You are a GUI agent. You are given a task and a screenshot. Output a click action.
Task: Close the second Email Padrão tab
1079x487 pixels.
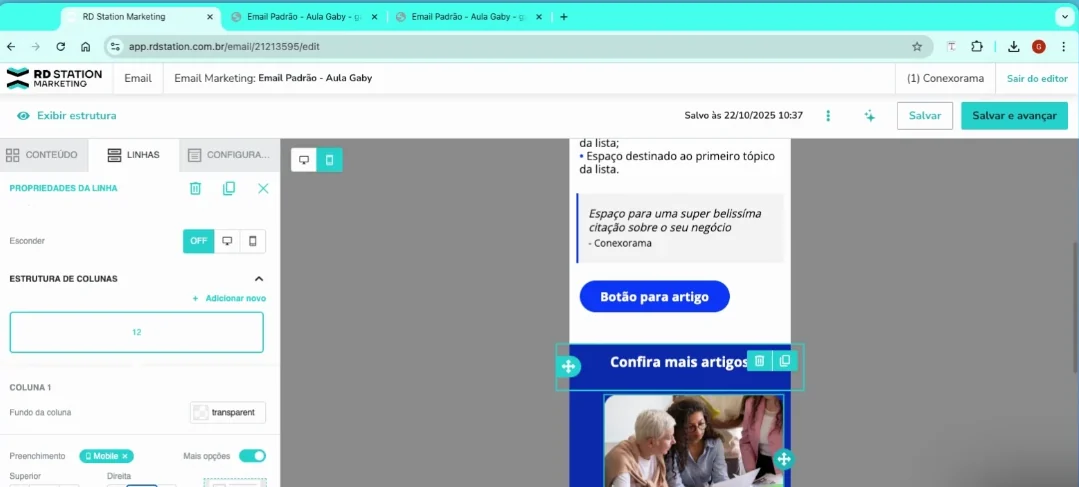click(374, 17)
